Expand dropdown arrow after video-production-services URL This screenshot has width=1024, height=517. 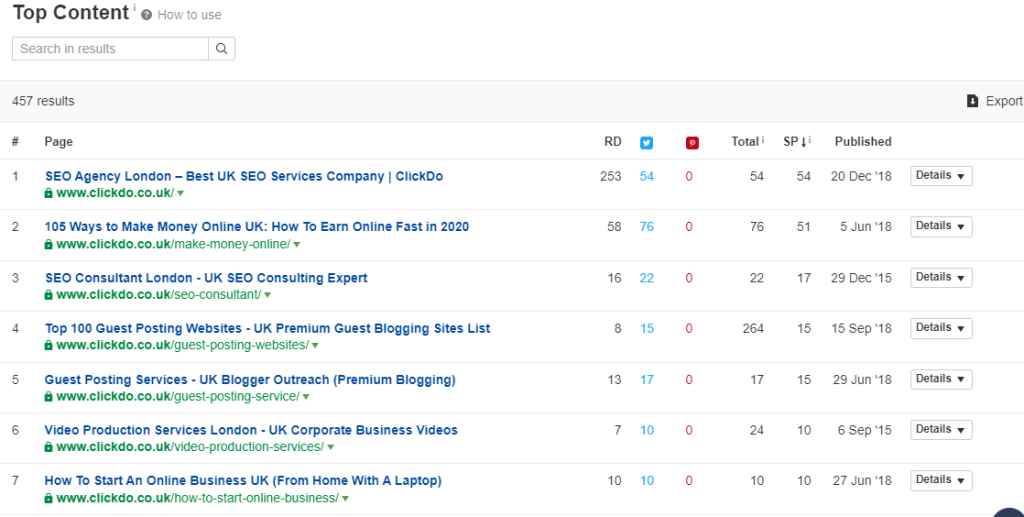330,448
